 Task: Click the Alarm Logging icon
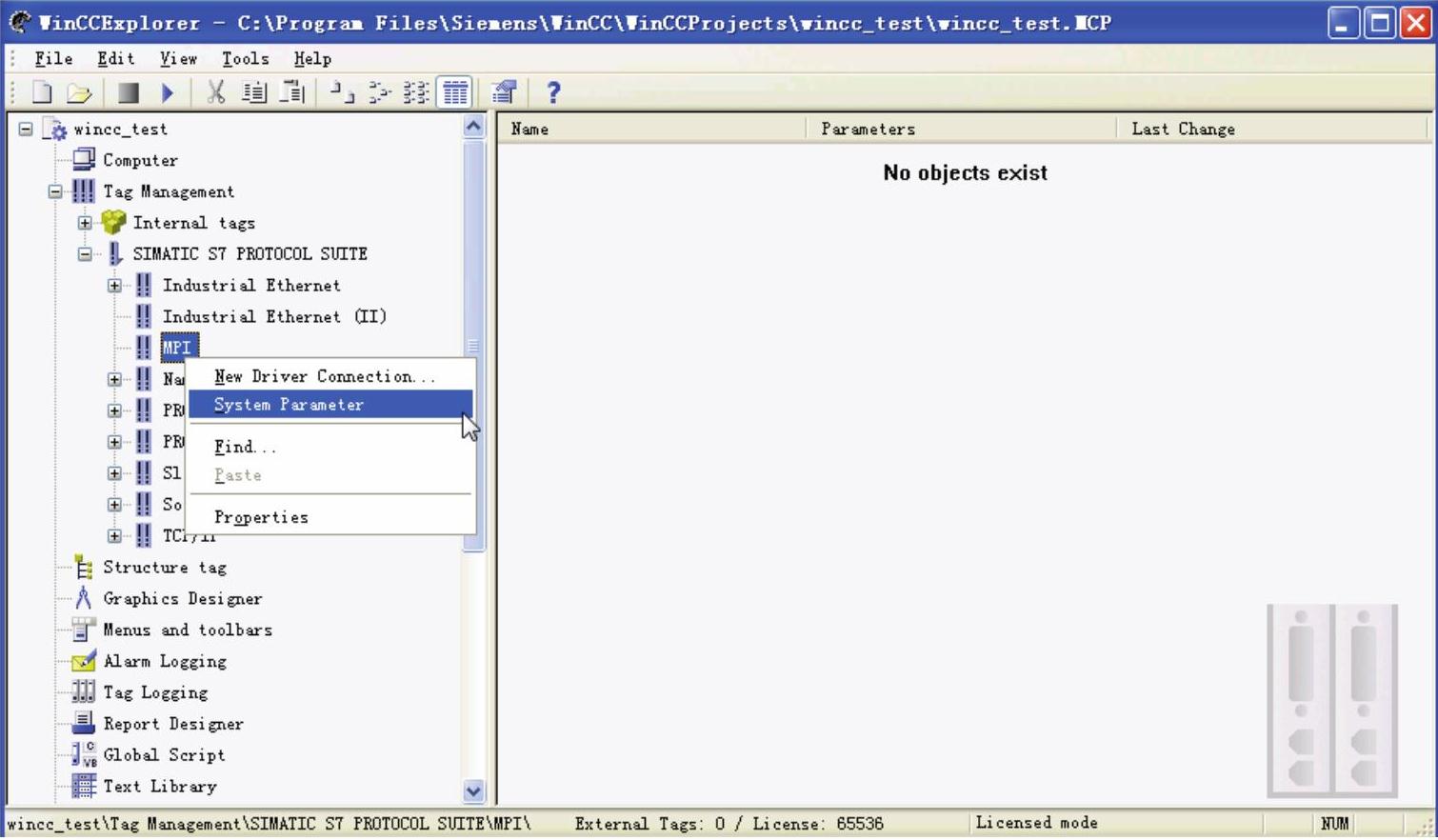(x=84, y=661)
